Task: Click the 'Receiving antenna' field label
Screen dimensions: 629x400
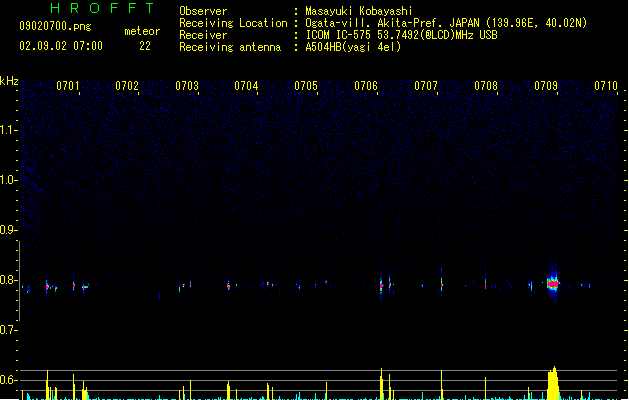Action: pyautogui.click(x=230, y=47)
